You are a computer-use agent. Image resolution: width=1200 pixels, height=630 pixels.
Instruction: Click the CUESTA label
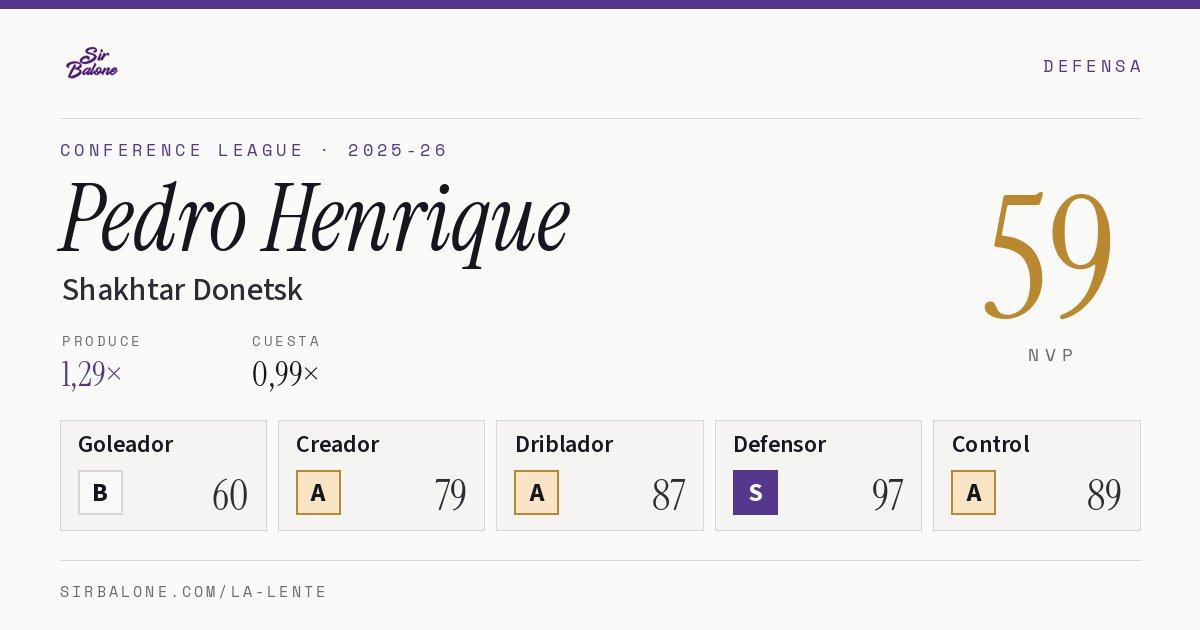(x=286, y=341)
